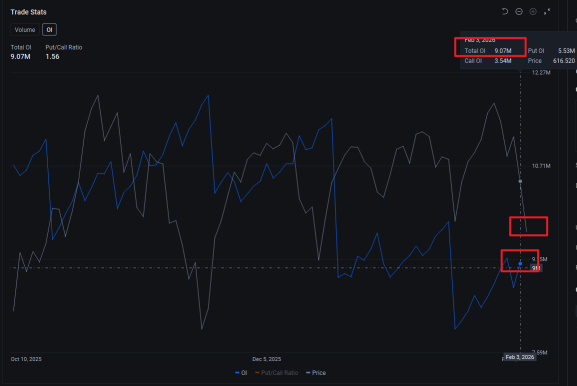Click the Dec 5, 2025 axis label
Viewport: 577px width, 386px height.
[267, 359]
